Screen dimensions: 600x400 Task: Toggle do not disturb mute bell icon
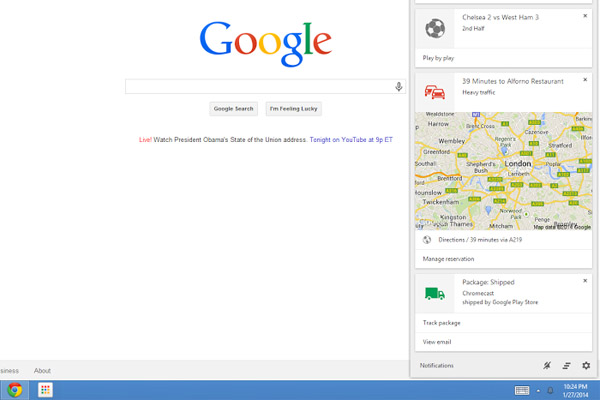point(547,366)
